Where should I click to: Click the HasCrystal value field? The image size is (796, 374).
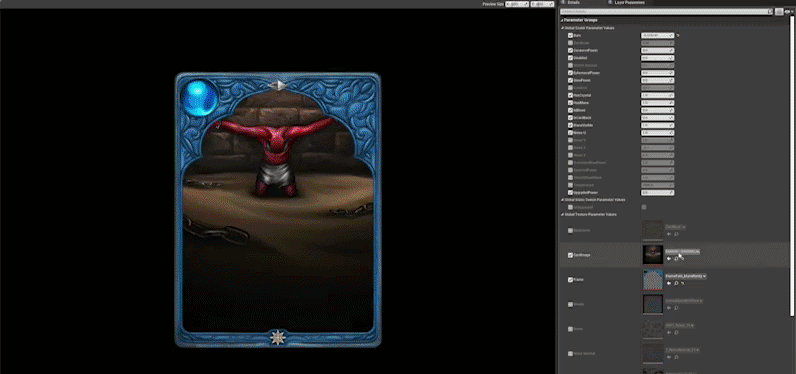657,95
